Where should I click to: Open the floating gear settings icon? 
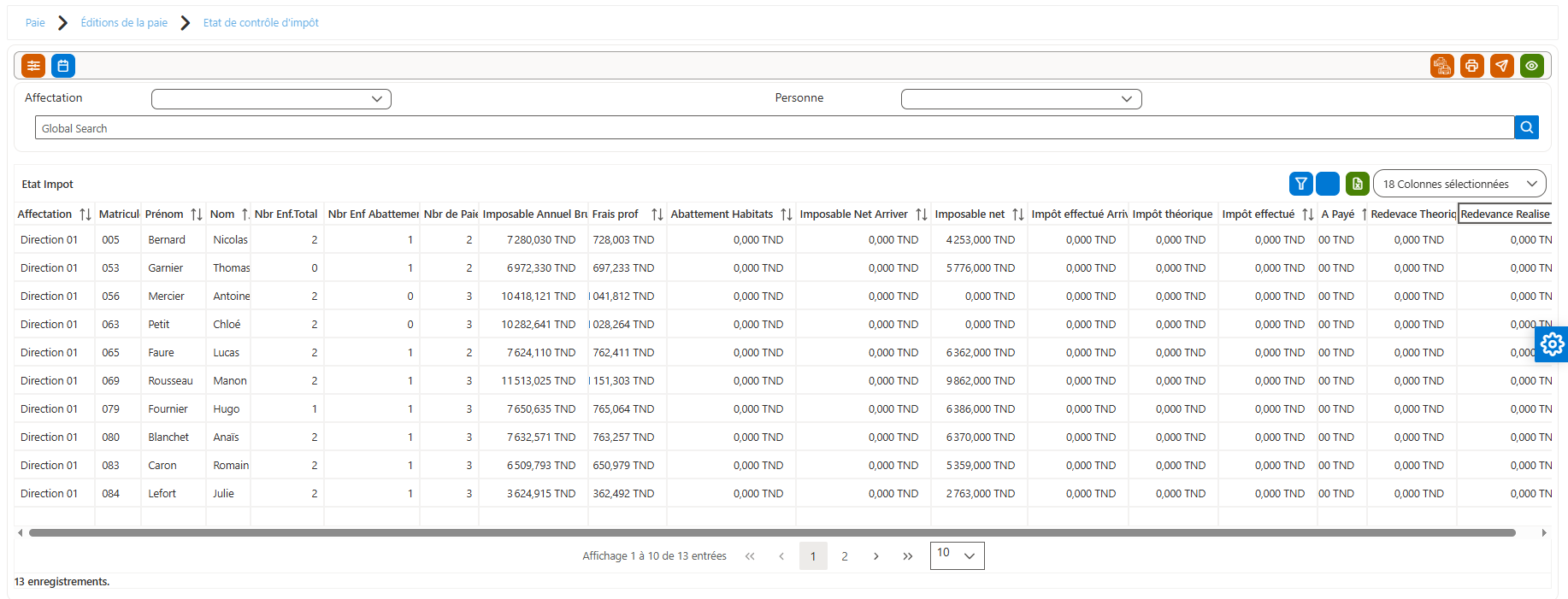coord(1552,344)
